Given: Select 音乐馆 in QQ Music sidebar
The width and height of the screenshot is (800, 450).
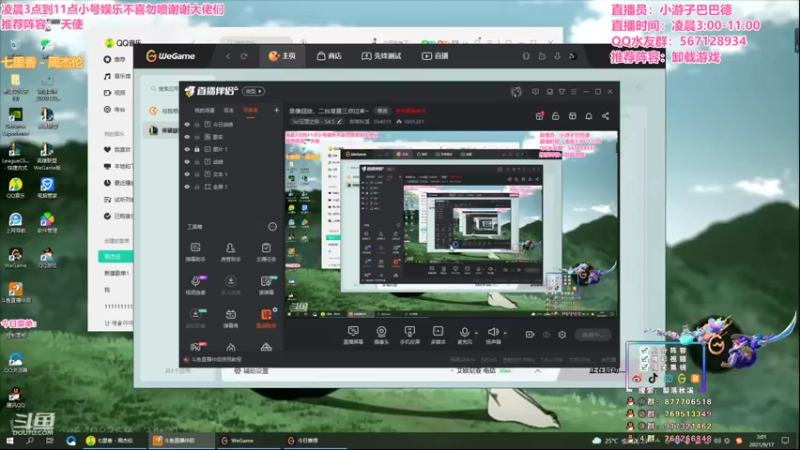Looking at the screenshot, I should (x=118, y=76).
